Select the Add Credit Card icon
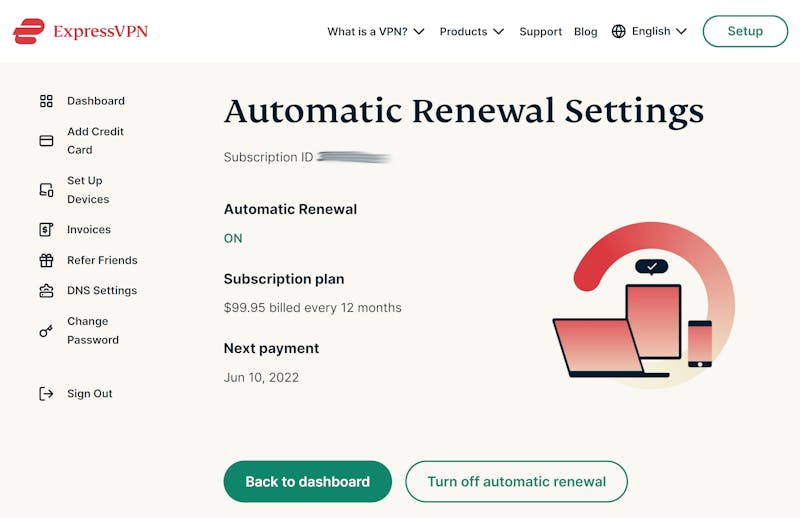 click(46, 140)
